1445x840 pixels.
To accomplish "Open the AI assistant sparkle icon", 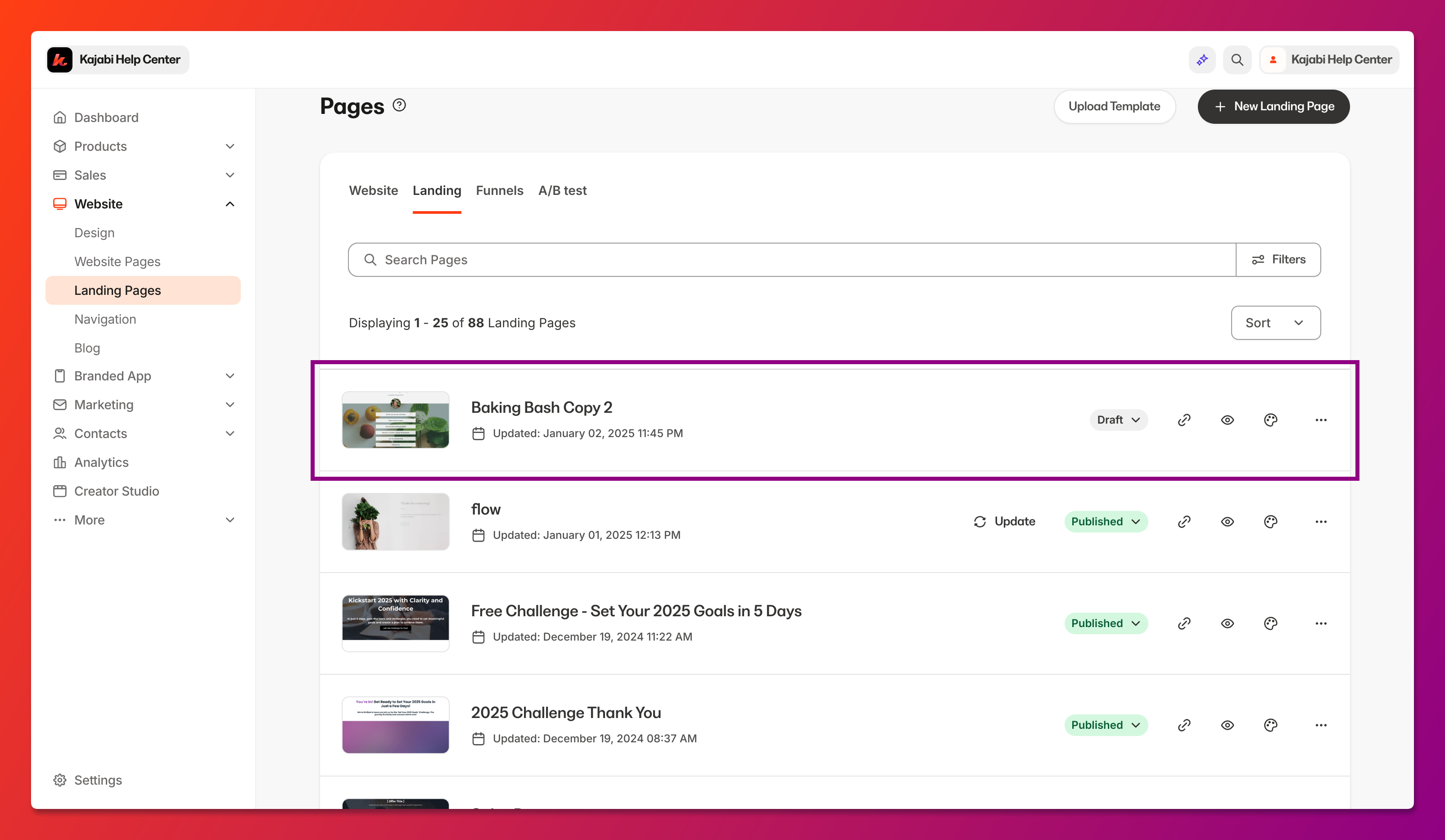I will click(x=1202, y=59).
